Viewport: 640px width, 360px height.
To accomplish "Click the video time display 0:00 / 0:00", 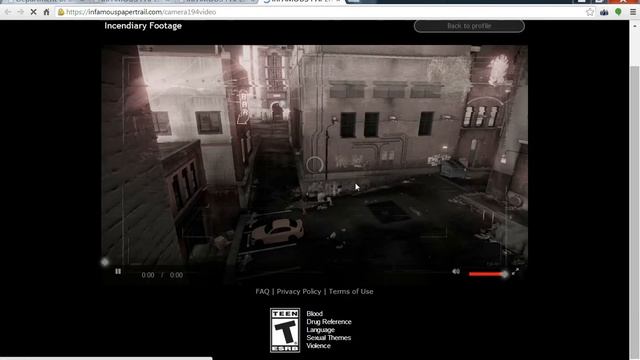I will (x=162, y=275).
